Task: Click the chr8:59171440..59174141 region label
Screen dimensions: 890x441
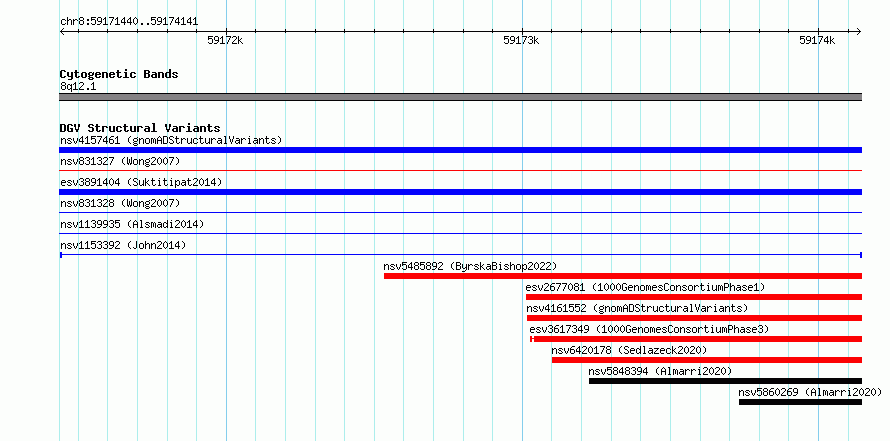Action: 129,22
